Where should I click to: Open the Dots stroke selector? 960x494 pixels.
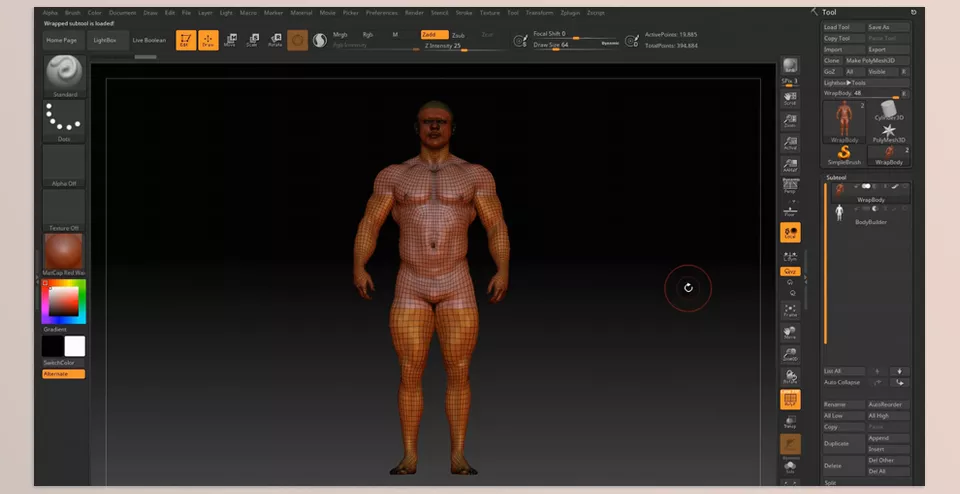click(64, 121)
